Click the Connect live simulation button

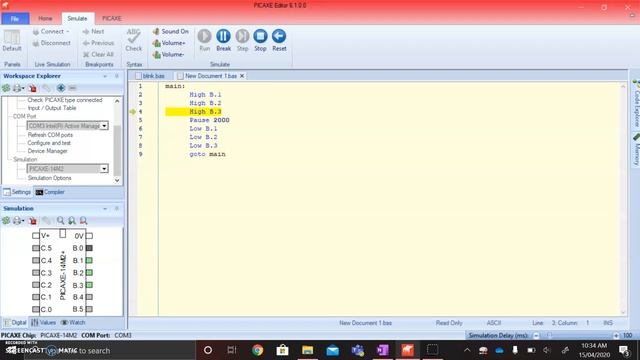(x=51, y=31)
